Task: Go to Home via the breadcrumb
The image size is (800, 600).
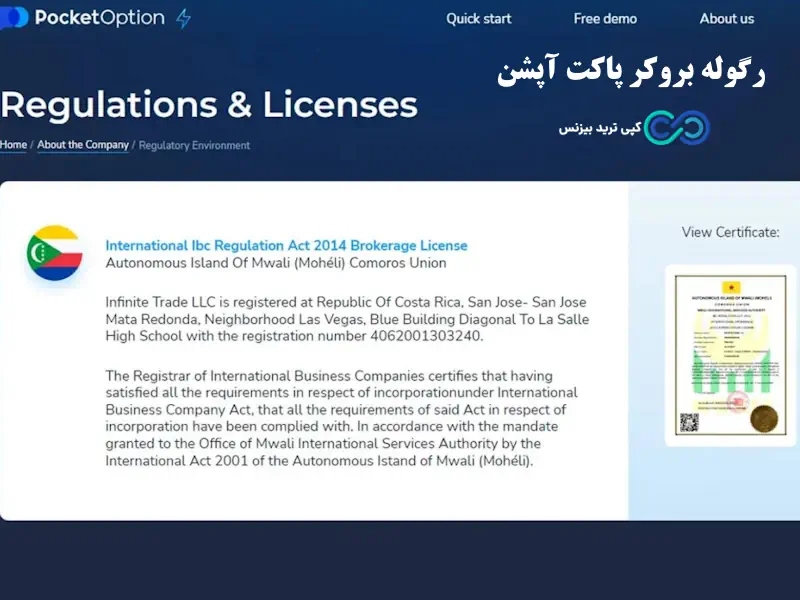Action: (x=14, y=145)
